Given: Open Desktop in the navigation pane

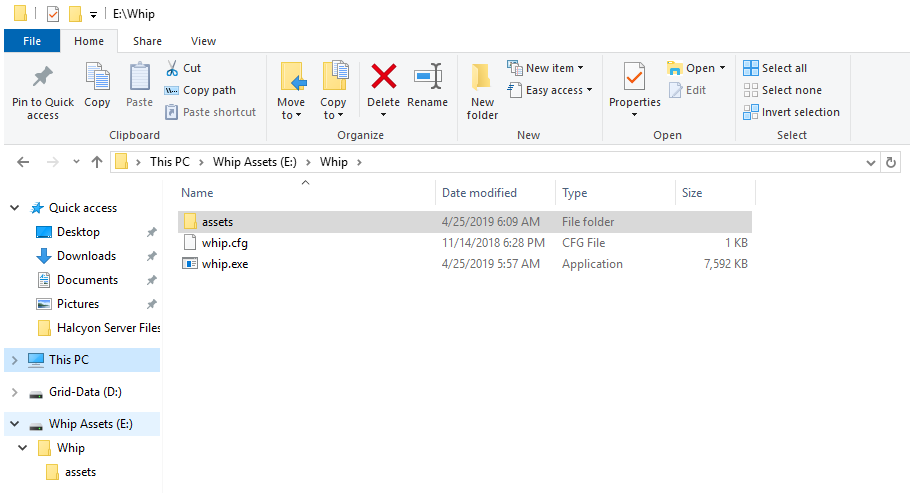Looking at the screenshot, I should click(x=78, y=232).
